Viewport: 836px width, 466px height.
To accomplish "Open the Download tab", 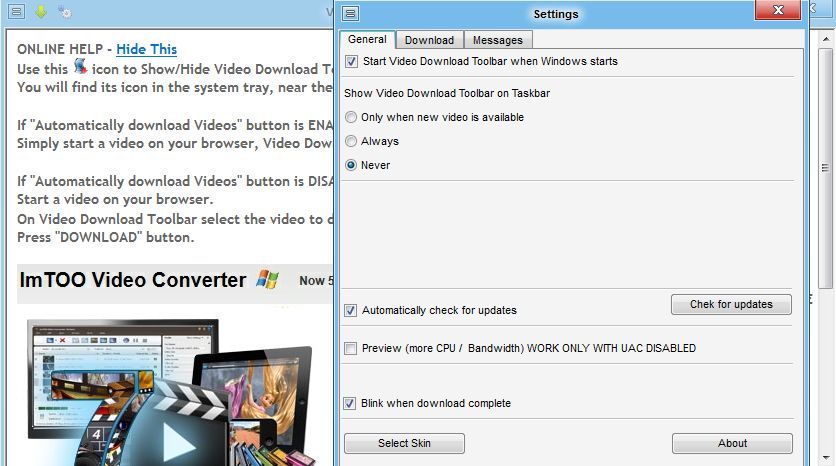I will [x=429, y=40].
